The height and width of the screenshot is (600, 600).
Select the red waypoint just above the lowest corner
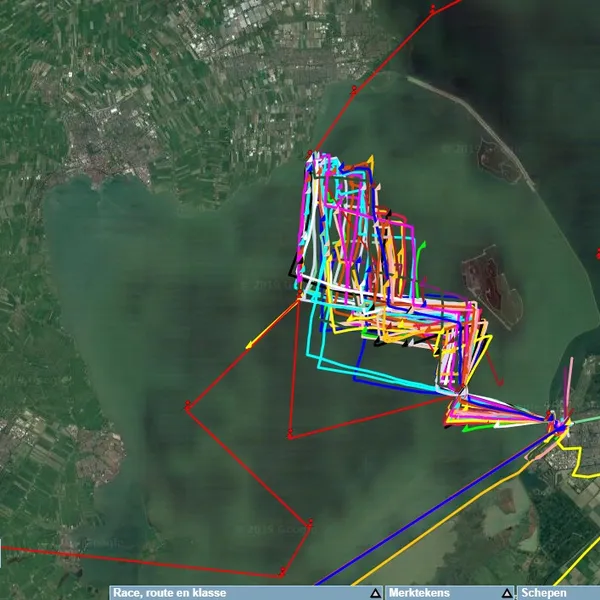tap(309, 523)
